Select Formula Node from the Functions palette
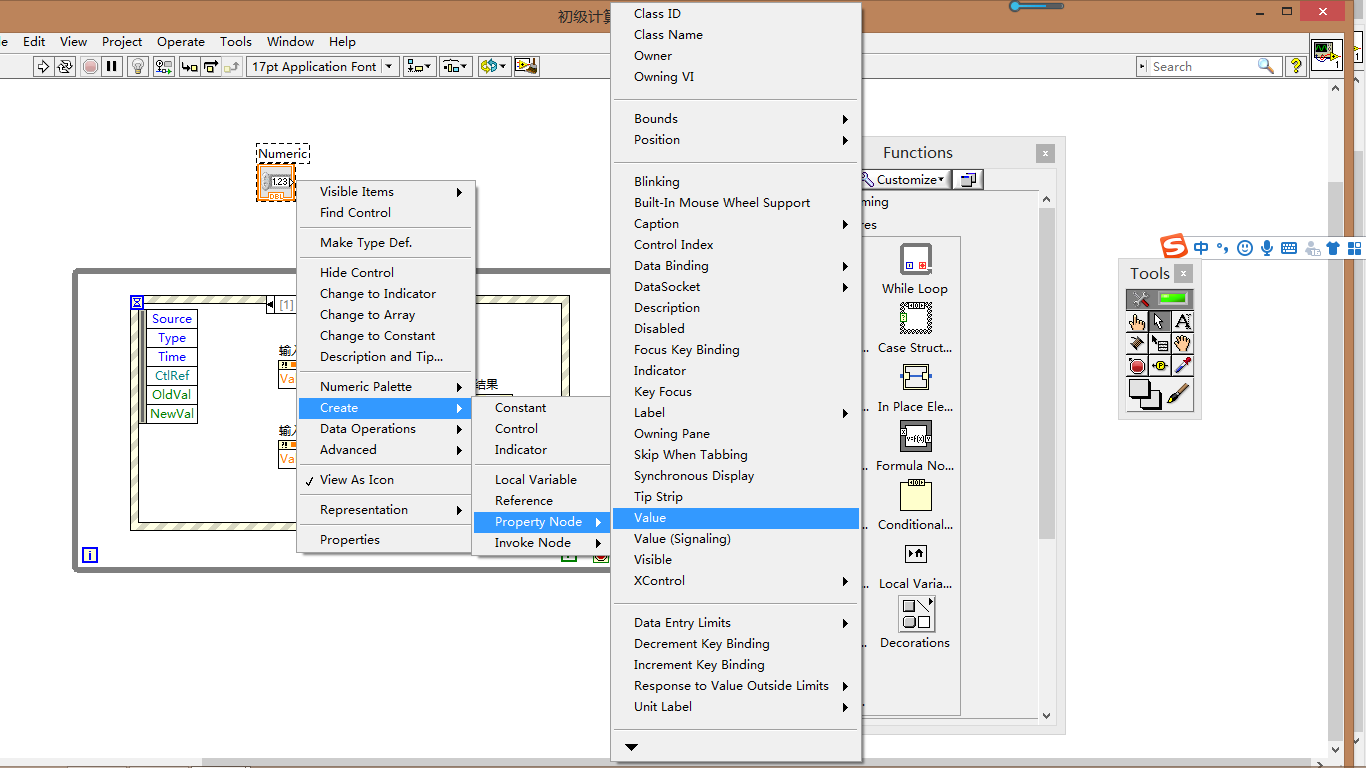This screenshot has width=1366, height=768. tap(914, 437)
